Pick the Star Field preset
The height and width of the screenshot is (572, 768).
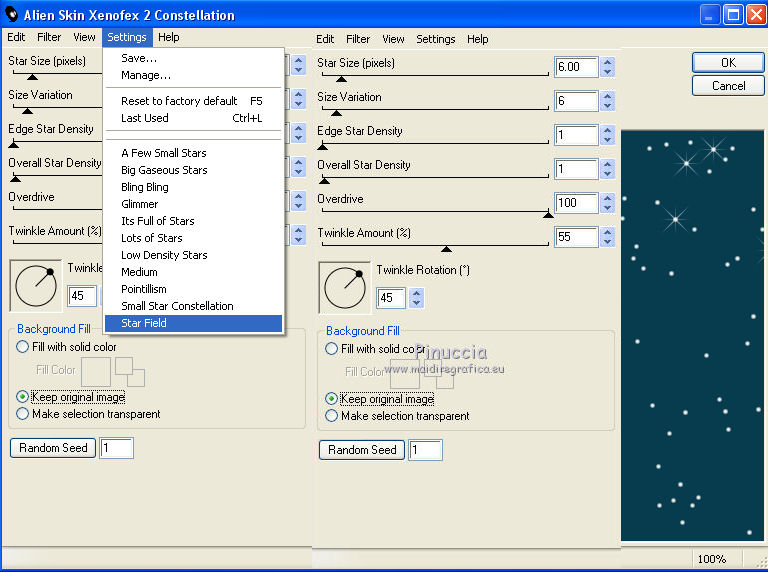coord(193,323)
